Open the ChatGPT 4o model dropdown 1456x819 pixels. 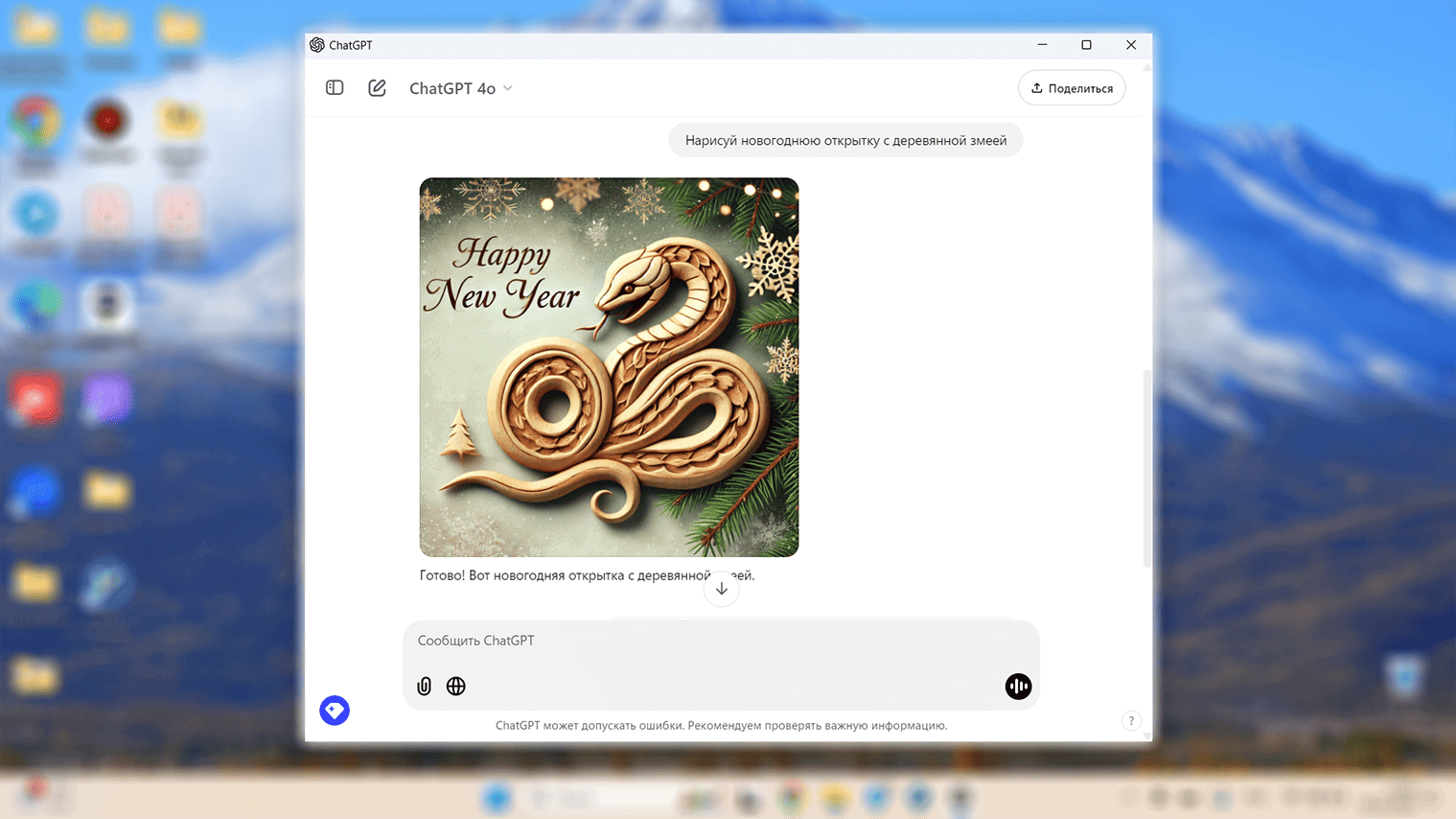click(x=461, y=88)
